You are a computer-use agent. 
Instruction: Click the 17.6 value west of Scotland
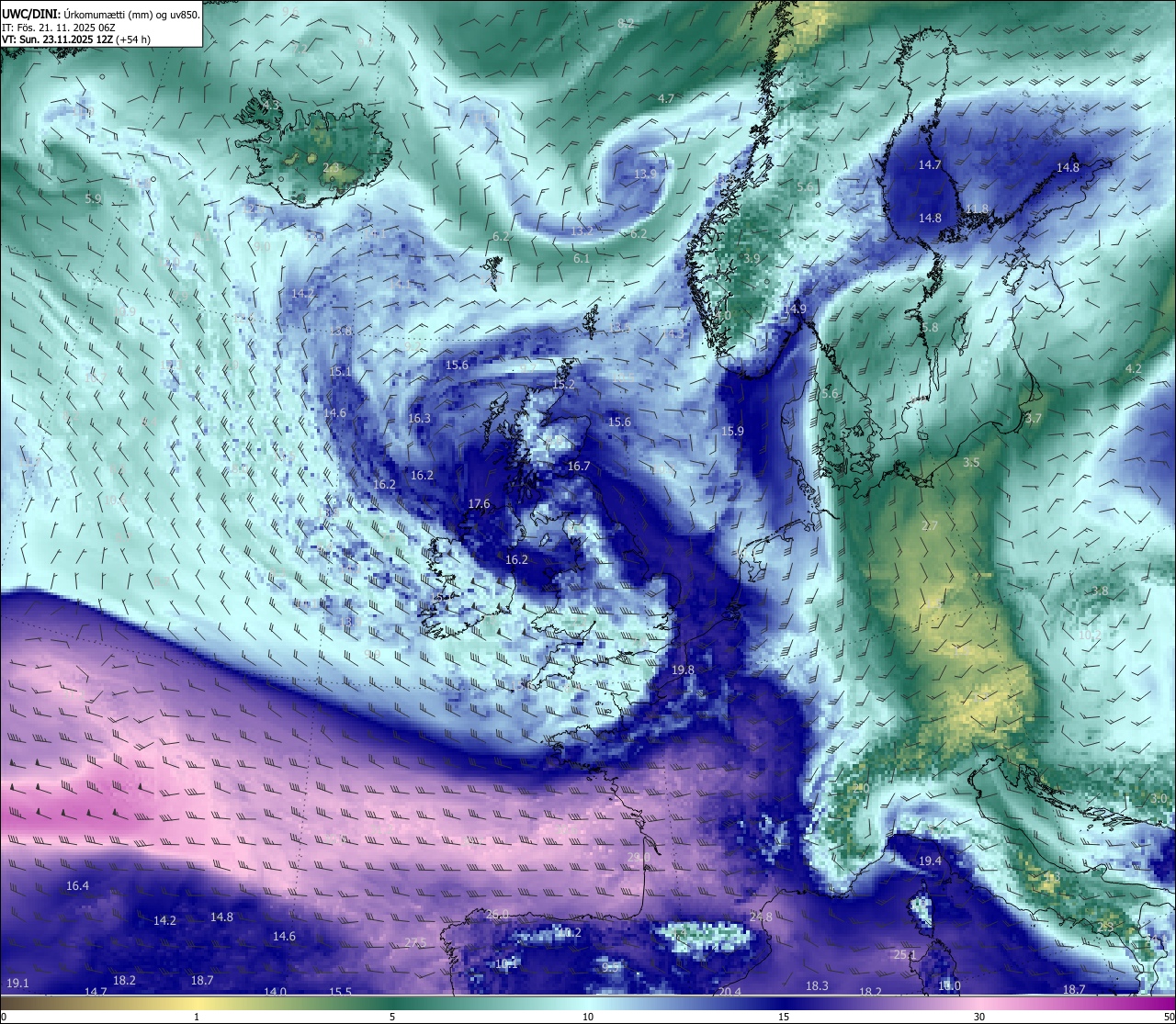479,504
